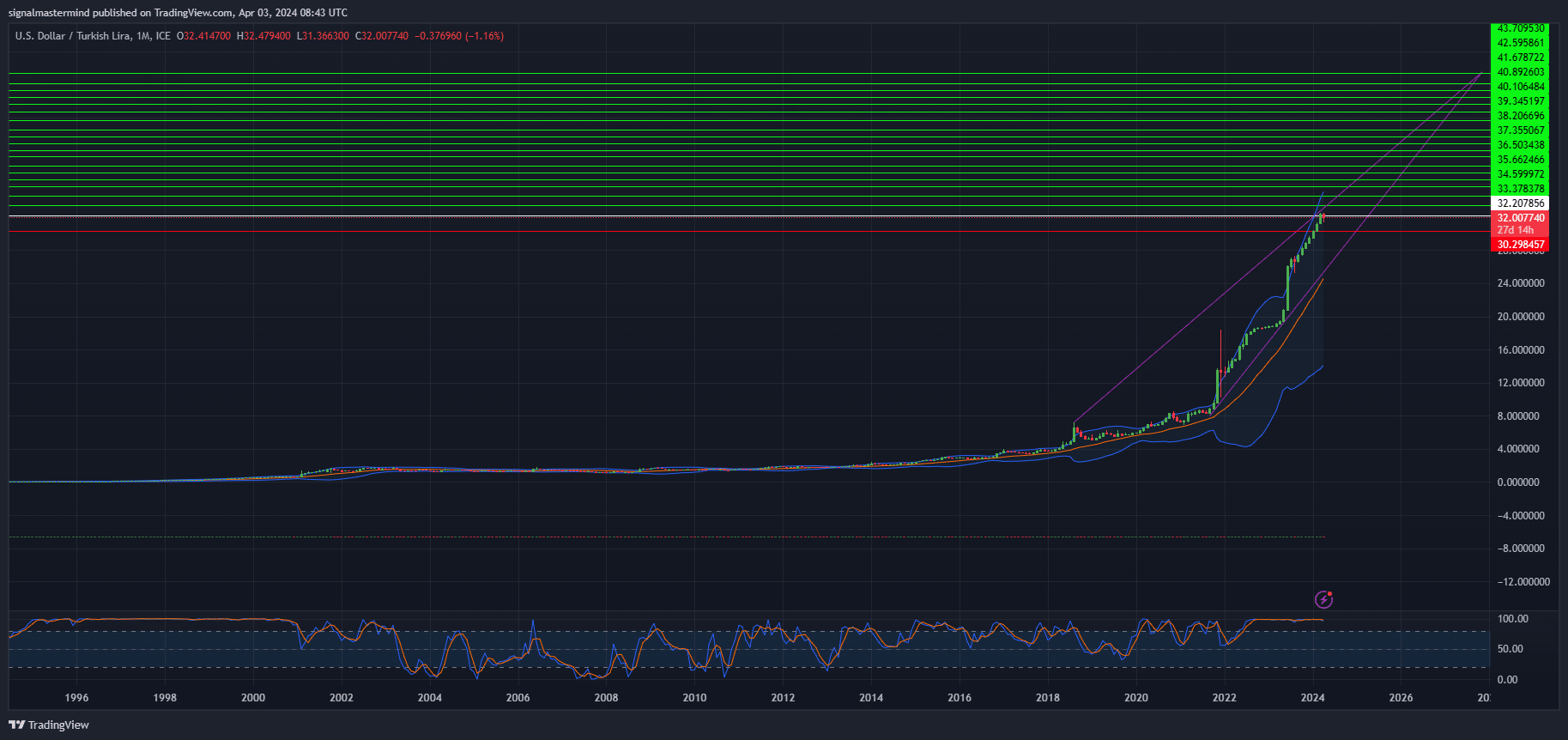The height and width of the screenshot is (740, 1568).
Task: Click the 2026 time axis label
Action: [x=1402, y=698]
